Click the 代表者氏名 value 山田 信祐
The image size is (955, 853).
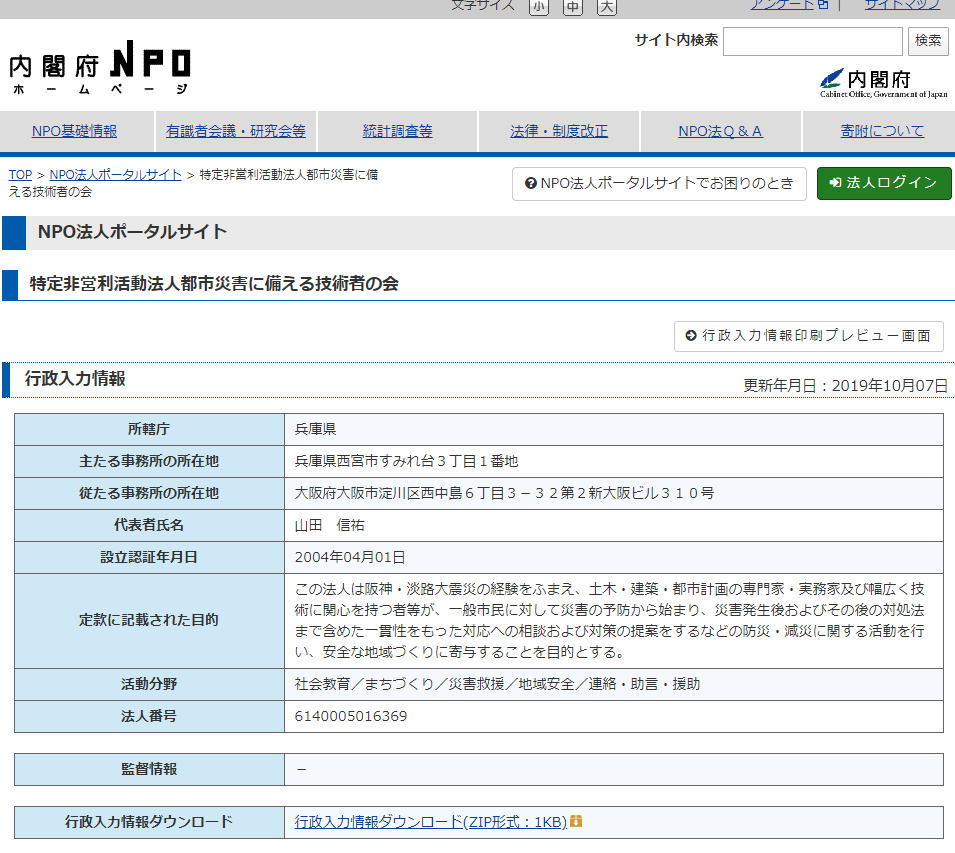tap(329, 525)
